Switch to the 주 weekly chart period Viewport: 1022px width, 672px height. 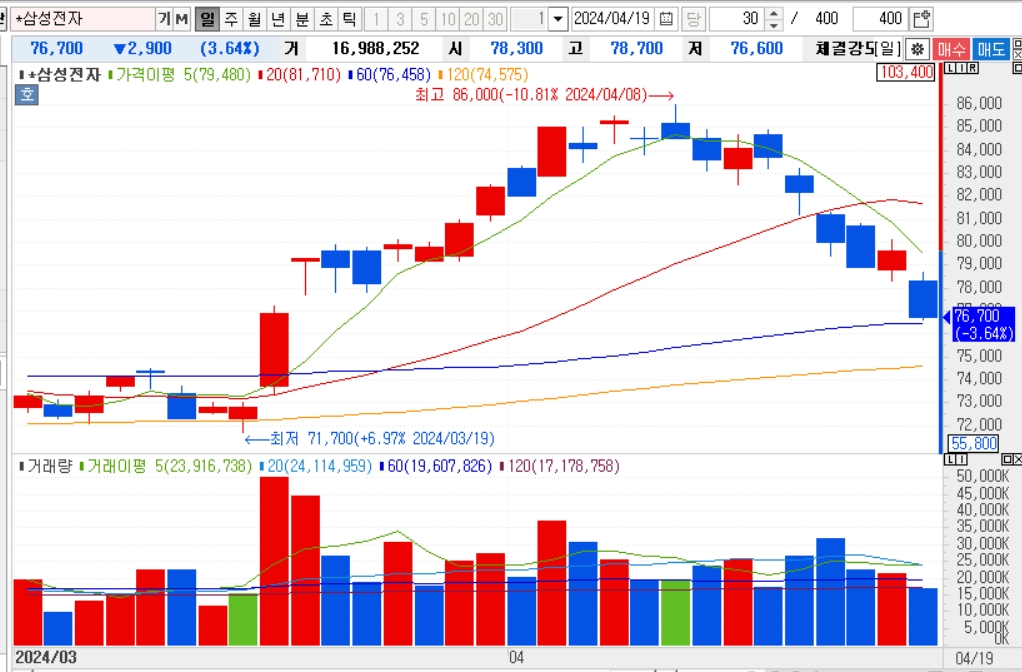tap(231, 19)
